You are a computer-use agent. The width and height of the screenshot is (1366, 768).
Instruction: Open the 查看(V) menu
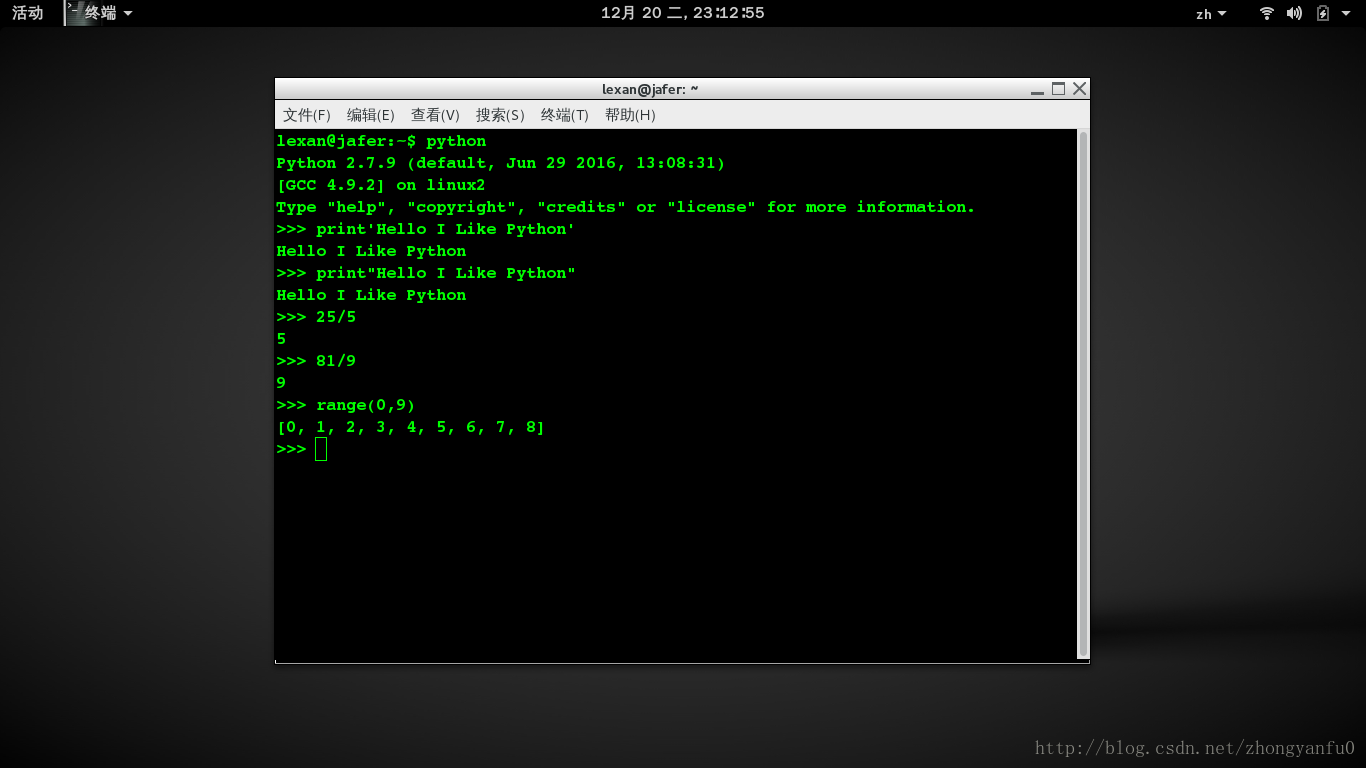click(435, 115)
